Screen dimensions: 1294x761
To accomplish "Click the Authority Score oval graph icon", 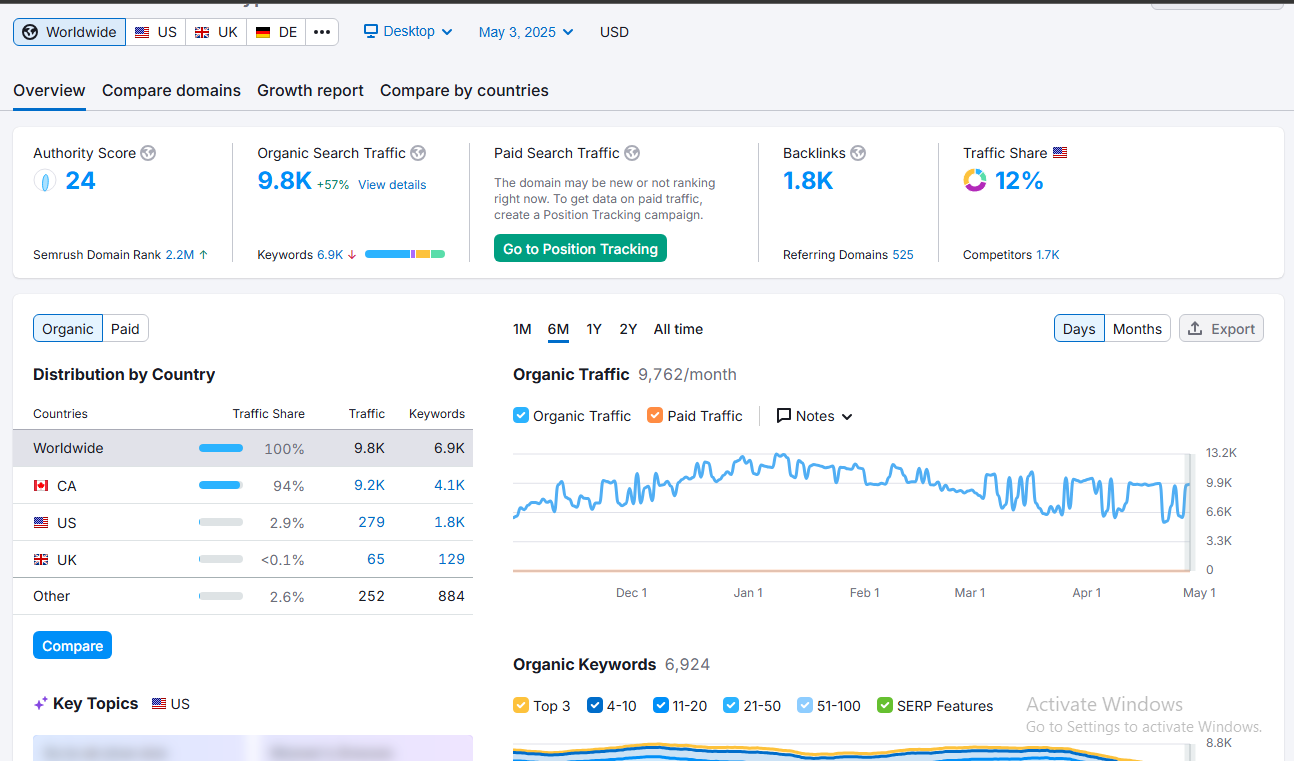I will (45, 181).
